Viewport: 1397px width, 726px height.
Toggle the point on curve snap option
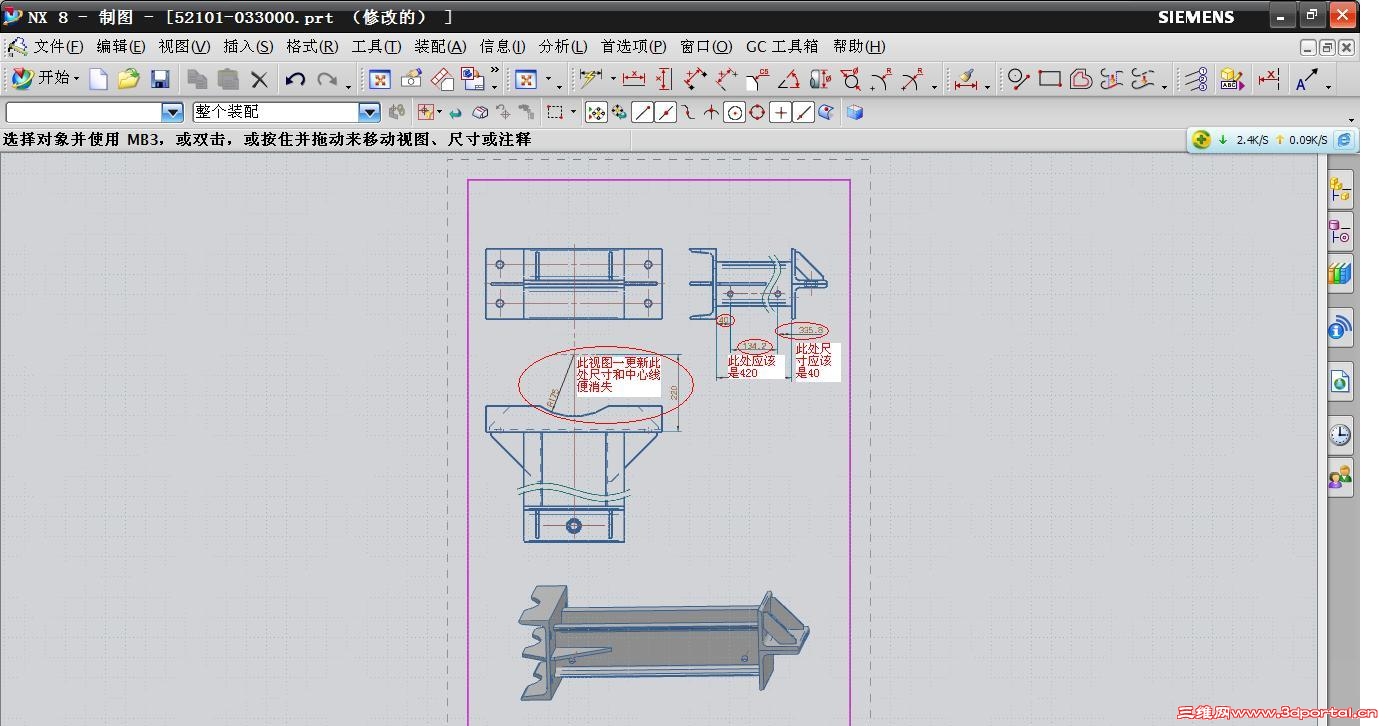(803, 113)
